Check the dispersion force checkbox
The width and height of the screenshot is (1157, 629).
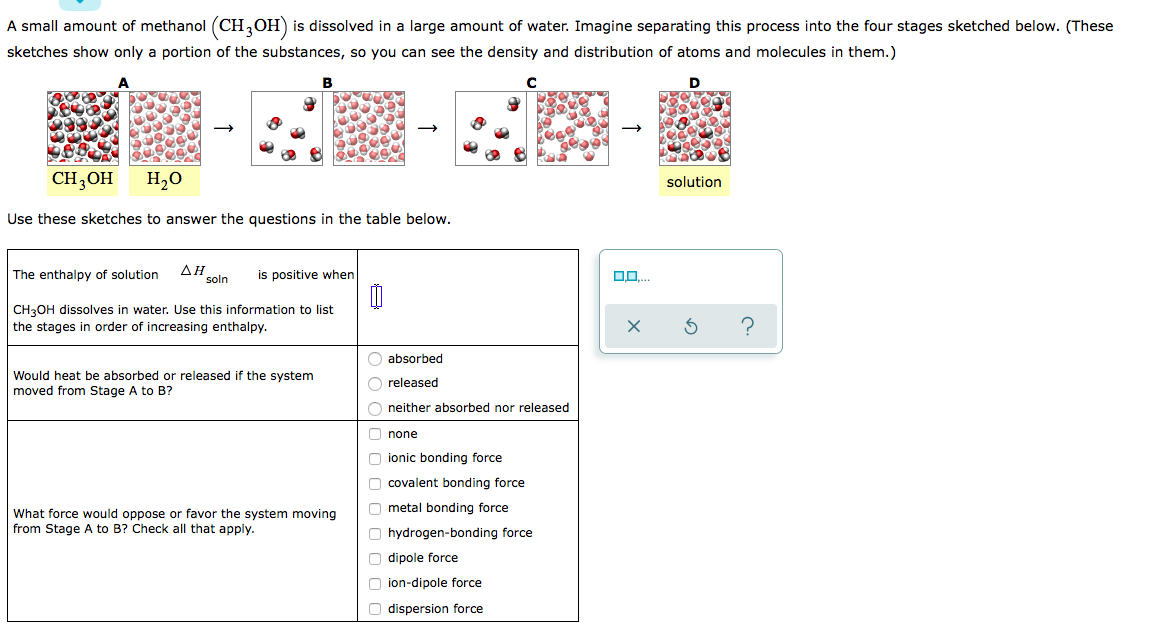click(x=374, y=608)
